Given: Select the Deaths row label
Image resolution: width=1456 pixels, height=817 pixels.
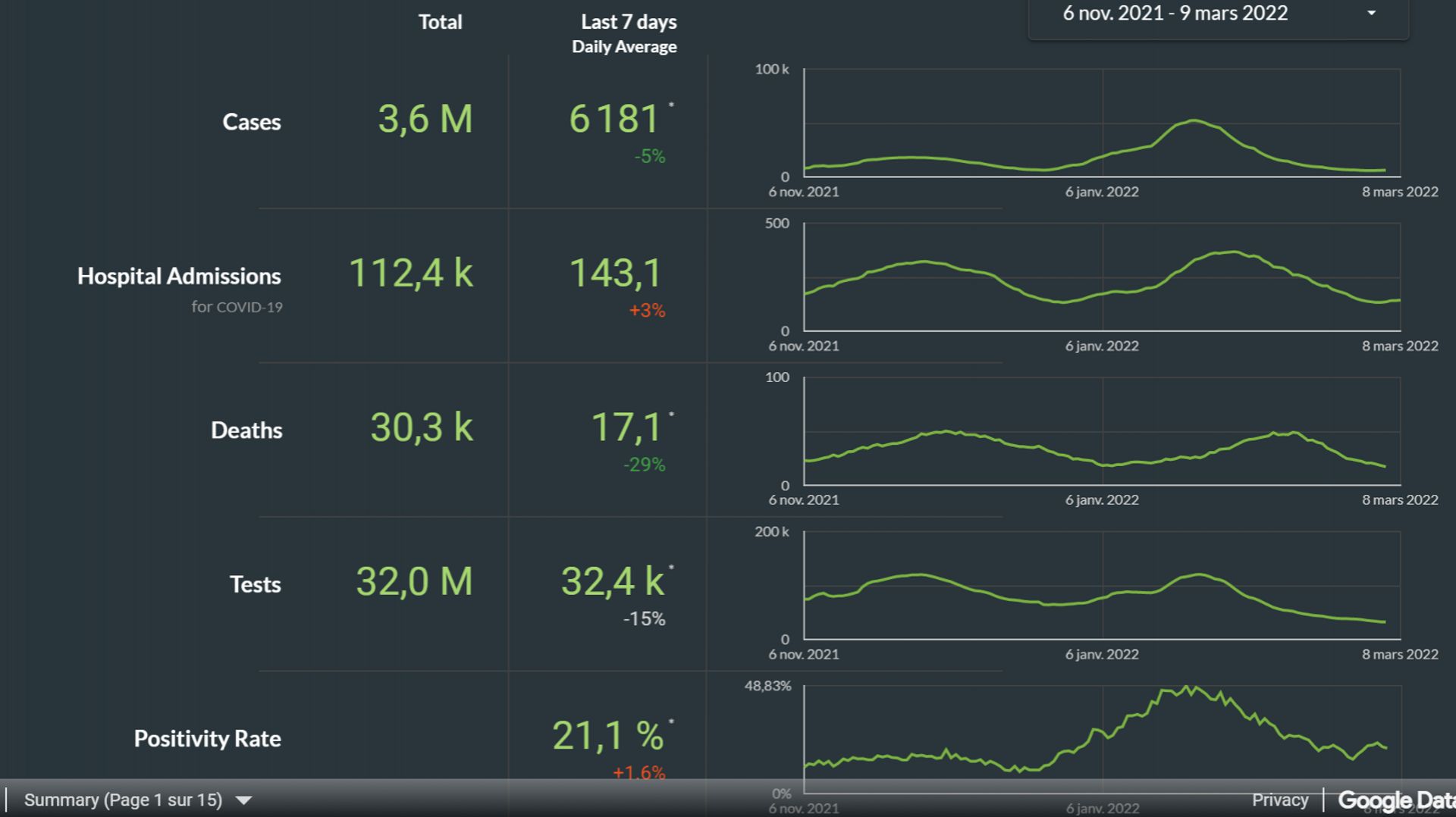Looking at the screenshot, I should (x=246, y=430).
